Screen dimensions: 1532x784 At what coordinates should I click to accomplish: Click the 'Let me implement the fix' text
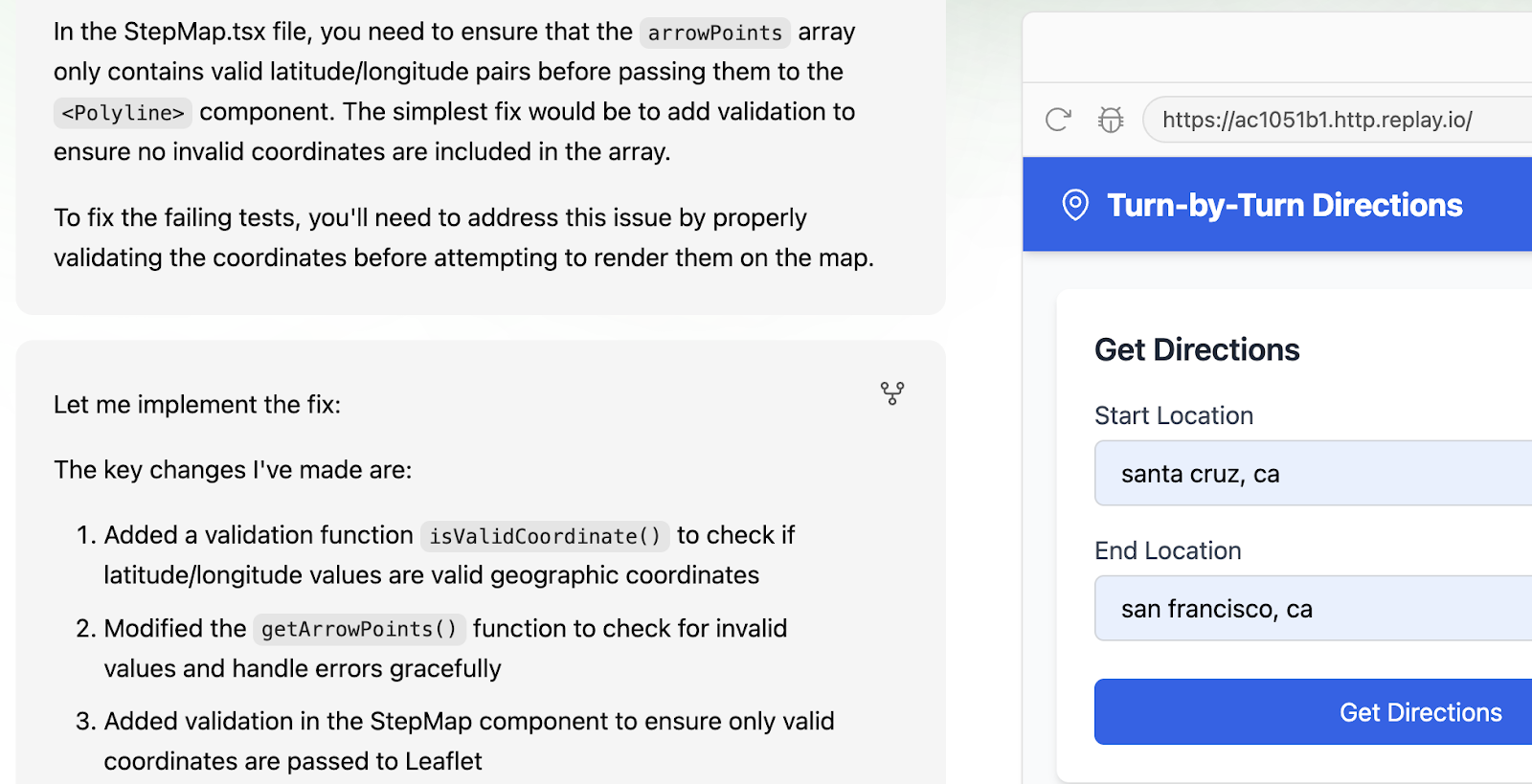click(x=197, y=405)
